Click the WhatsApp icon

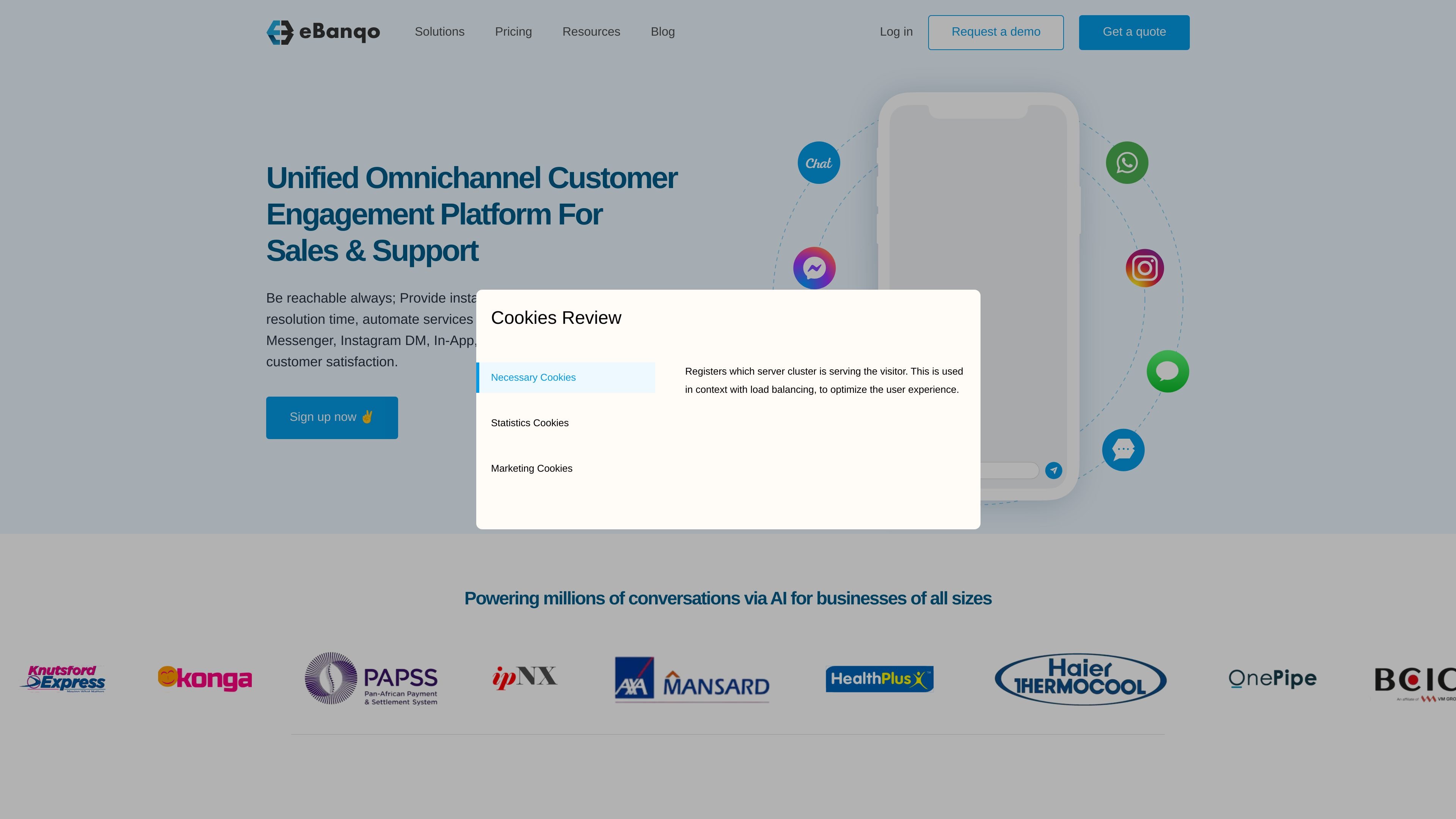1127,163
